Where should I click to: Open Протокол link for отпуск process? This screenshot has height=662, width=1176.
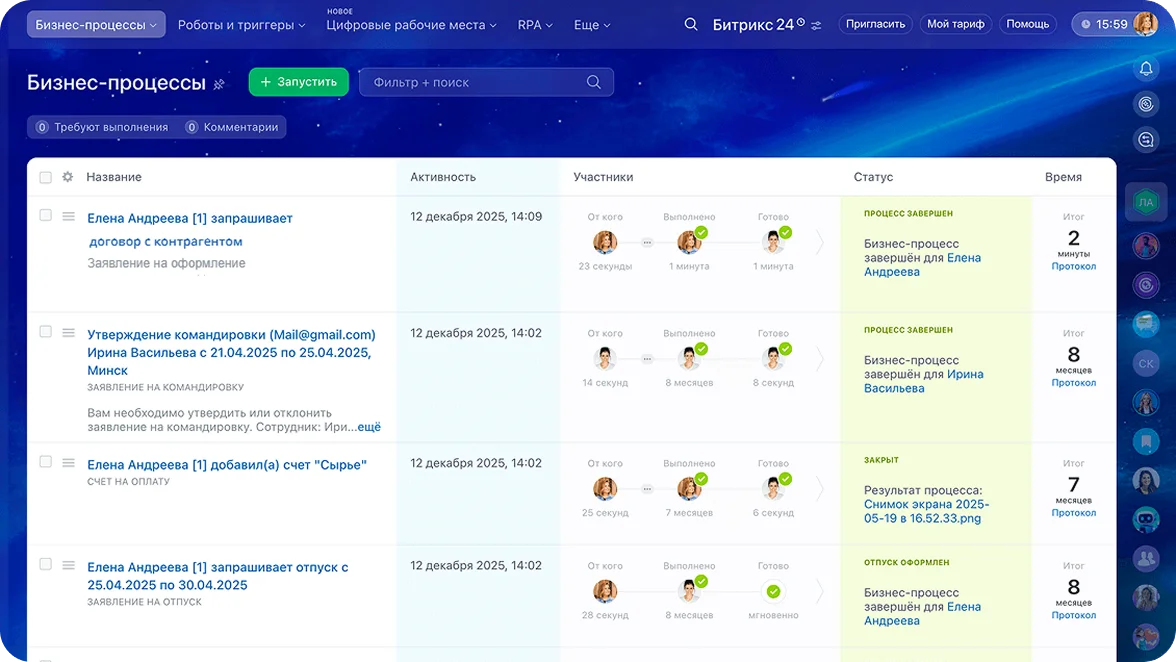1073,616
